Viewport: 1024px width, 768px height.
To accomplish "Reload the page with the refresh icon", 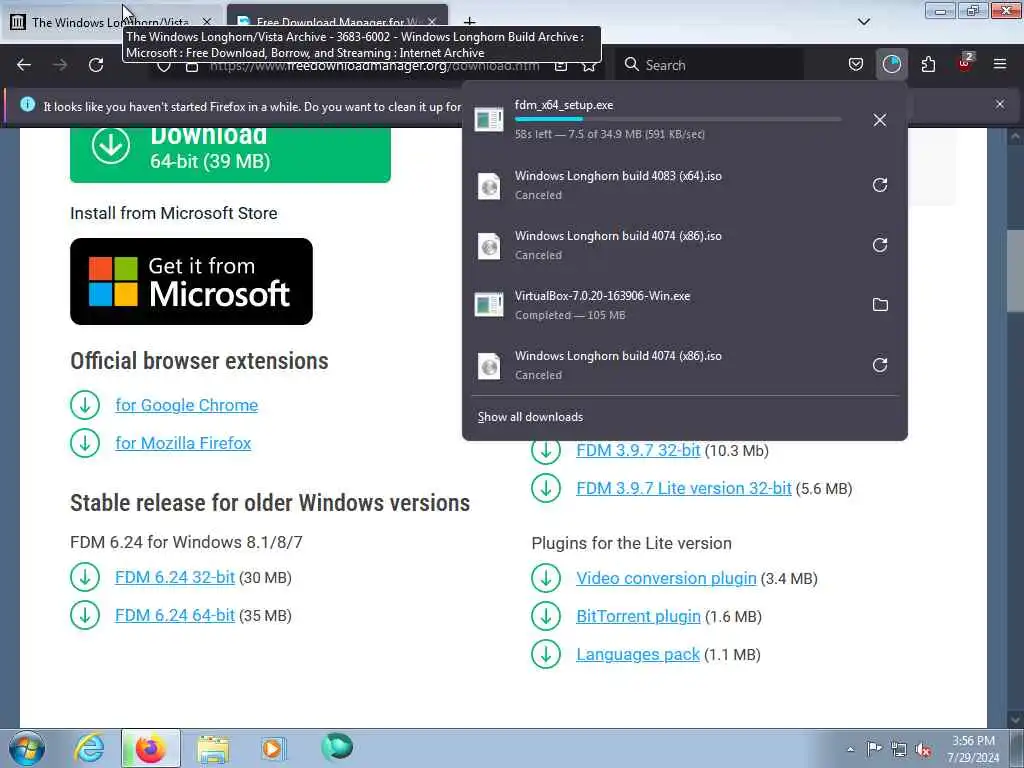I will click(96, 65).
